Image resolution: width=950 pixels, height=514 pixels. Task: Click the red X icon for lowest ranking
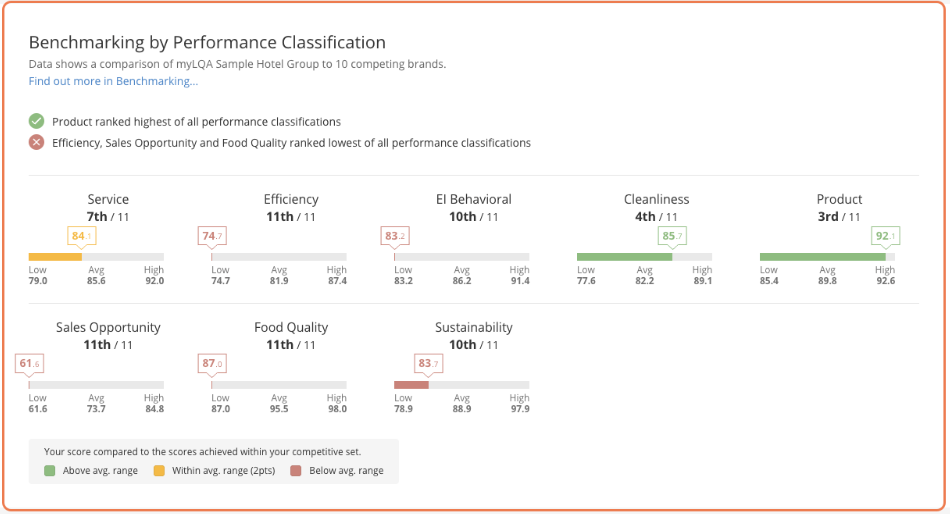coord(36,143)
